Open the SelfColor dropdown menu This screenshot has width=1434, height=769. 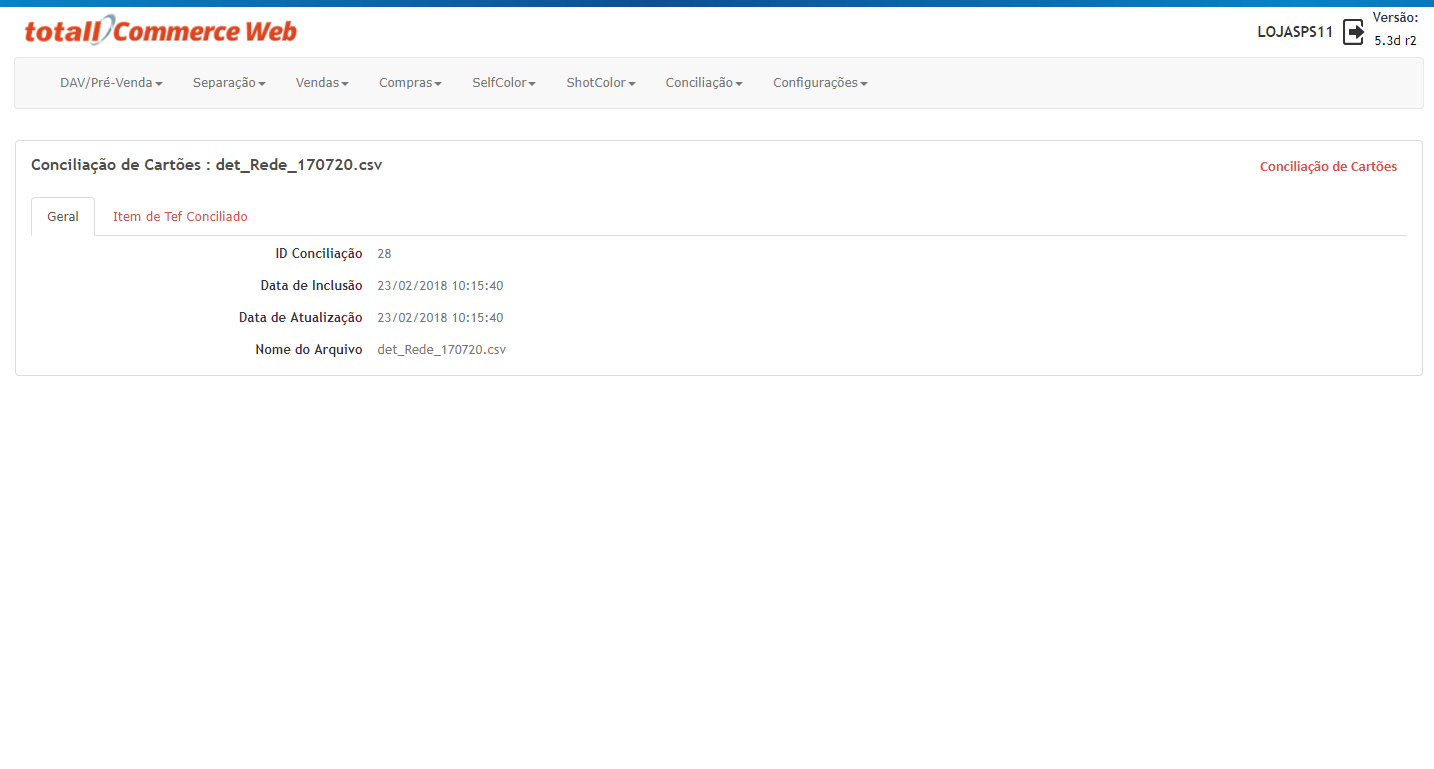(504, 83)
